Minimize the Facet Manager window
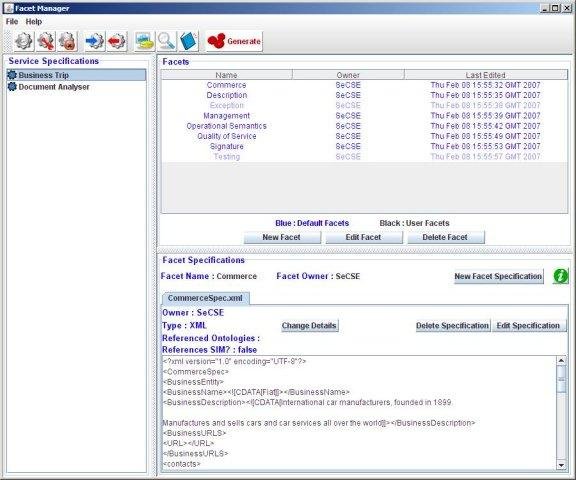The image size is (576, 480). coord(546,8)
